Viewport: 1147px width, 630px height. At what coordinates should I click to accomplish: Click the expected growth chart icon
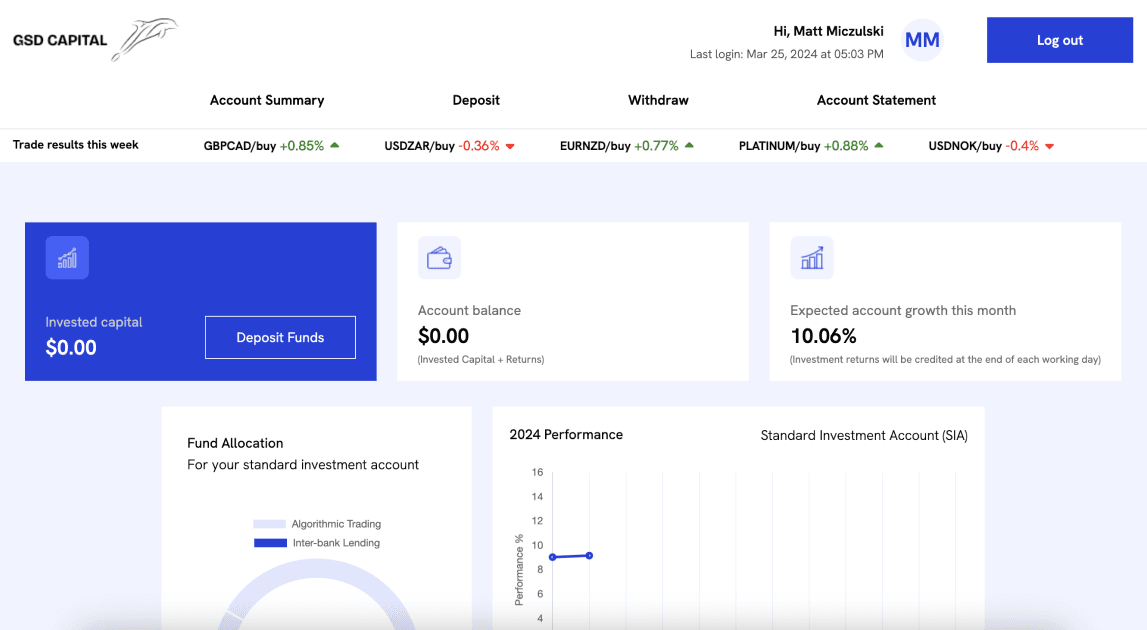click(x=811, y=258)
